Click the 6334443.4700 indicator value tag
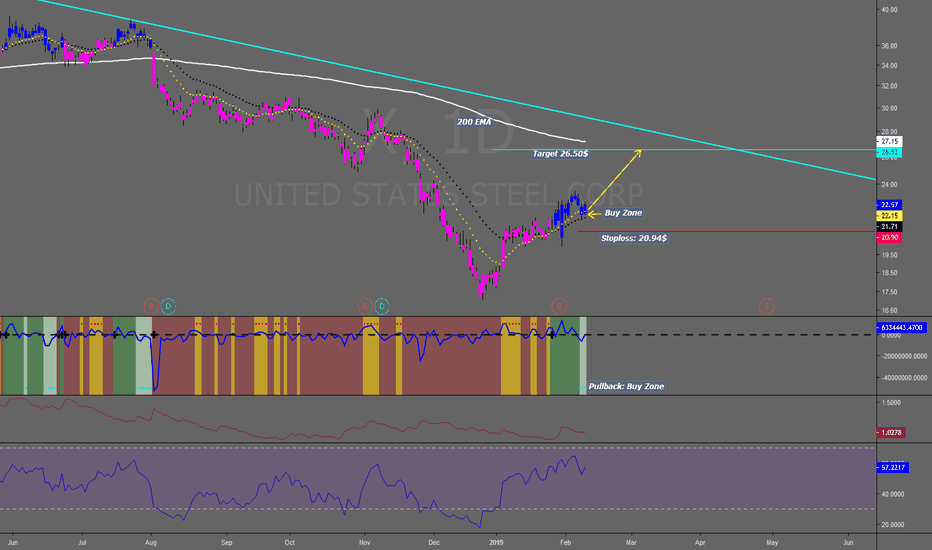The height and width of the screenshot is (550, 932). click(901, 328)
